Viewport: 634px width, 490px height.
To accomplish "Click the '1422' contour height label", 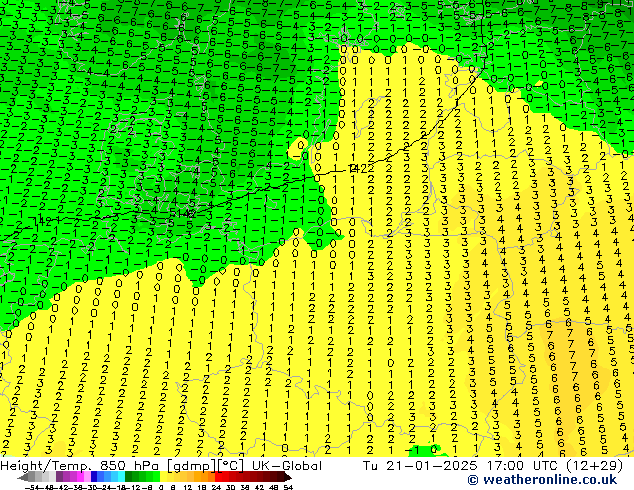I will (360, 168).
